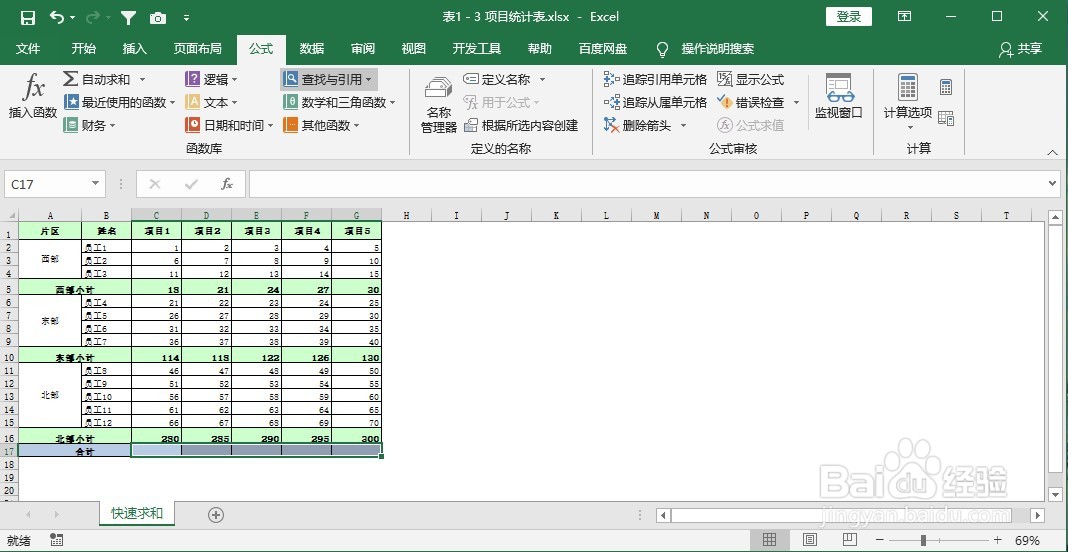
Task: Open the File tab
Action: tap(28, 48)
